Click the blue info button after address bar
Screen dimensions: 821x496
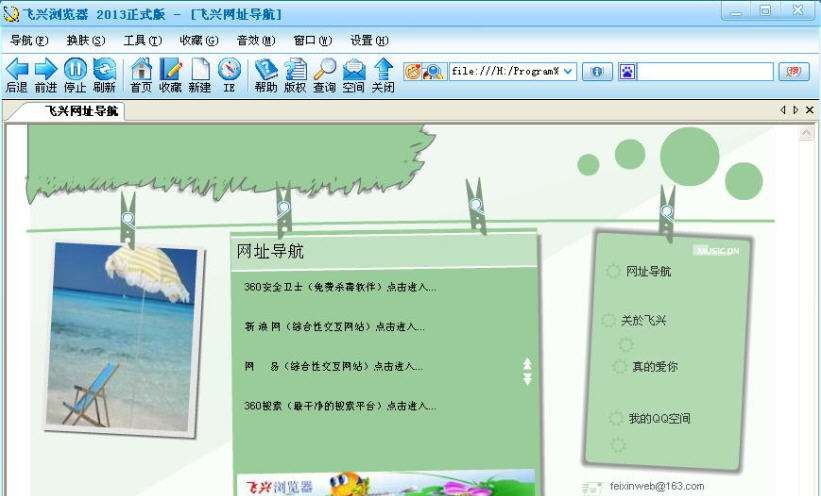597,71
